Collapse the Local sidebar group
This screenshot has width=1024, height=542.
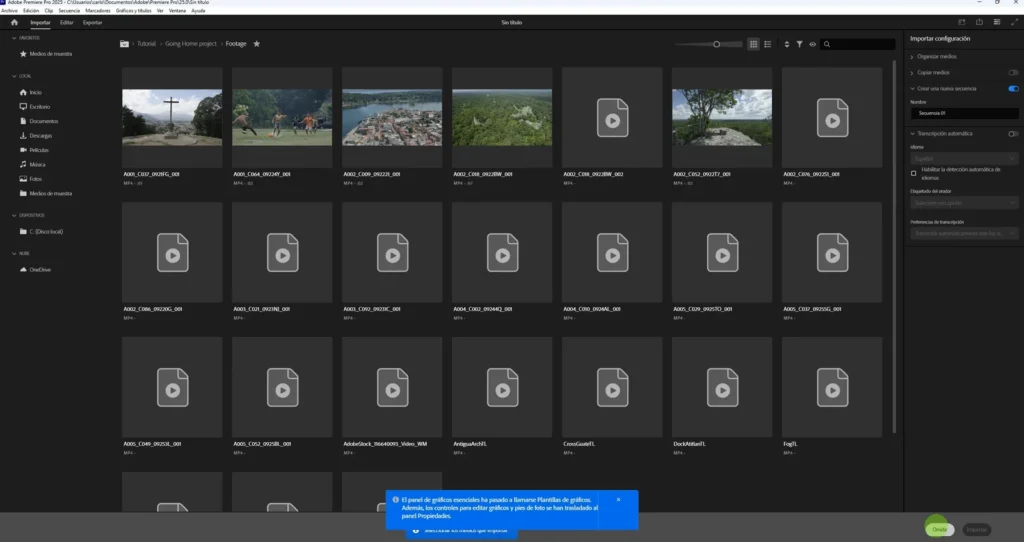click(x=14, y=76)
